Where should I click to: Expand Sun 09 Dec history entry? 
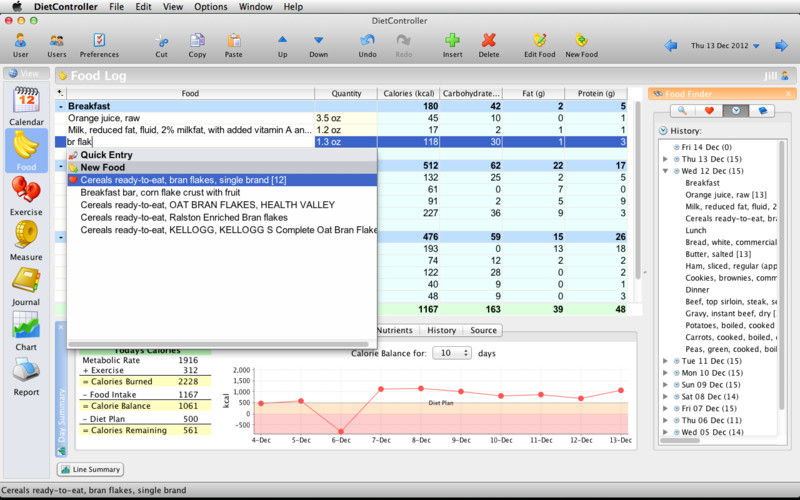[x=665, y=385]
